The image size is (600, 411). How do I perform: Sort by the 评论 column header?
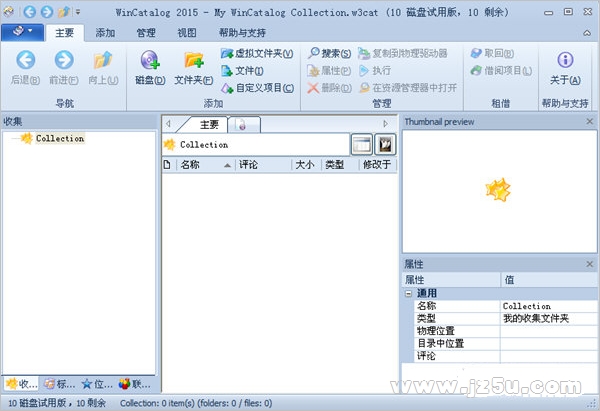tap(264, 165)
